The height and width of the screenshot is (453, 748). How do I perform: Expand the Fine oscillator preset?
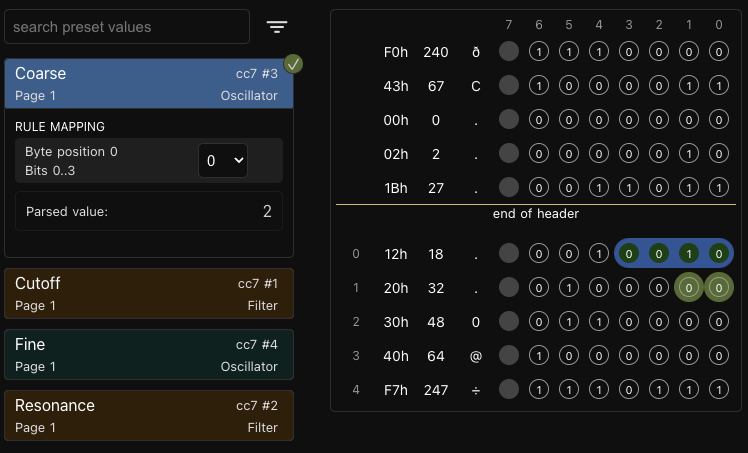(x=149, y=355)
